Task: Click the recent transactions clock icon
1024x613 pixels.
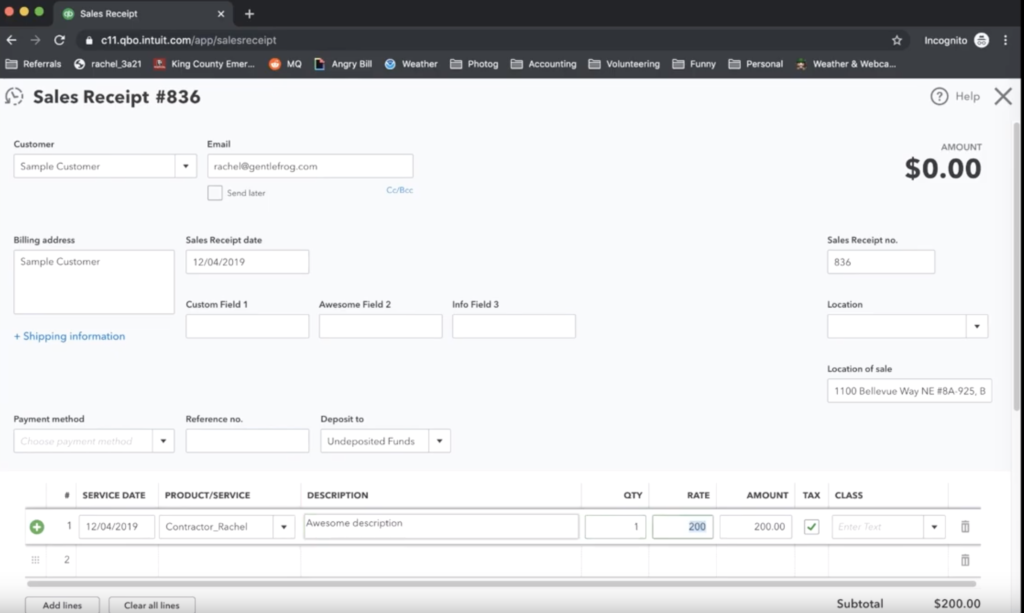Action: point(14,97)
